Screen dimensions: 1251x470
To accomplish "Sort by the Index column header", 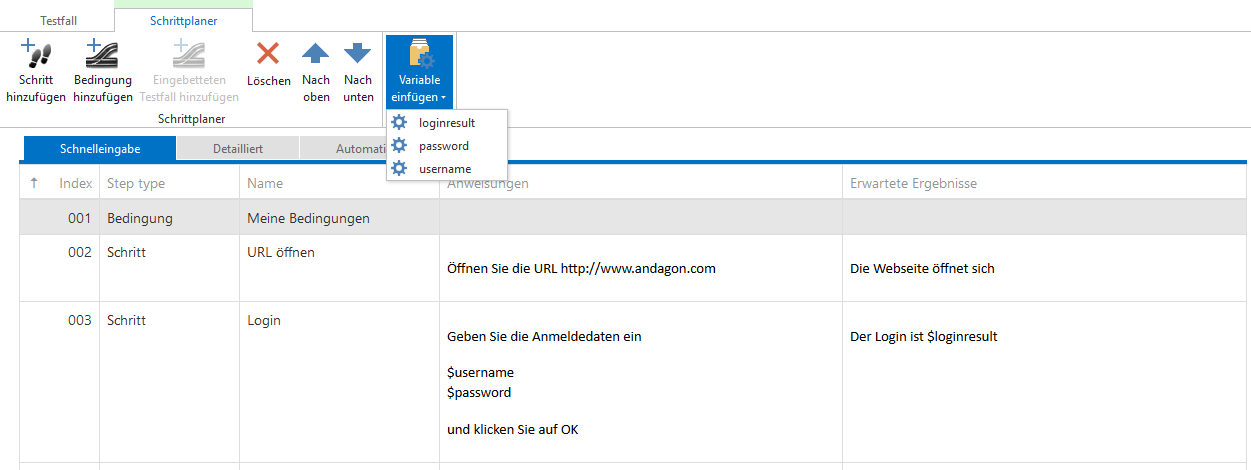I will coord(75,183).
